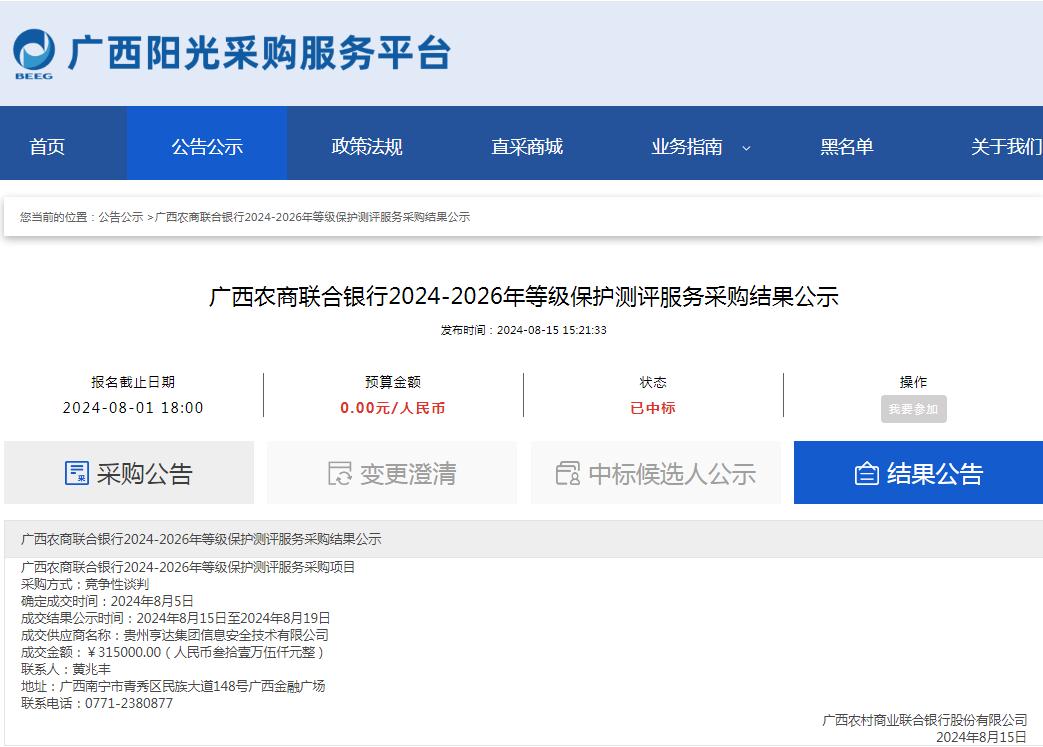The height and width of the screenshot is (747, 1043).
Task: Click the signature 广西农村商业联合银行股份有限公司
Action: 925,720
